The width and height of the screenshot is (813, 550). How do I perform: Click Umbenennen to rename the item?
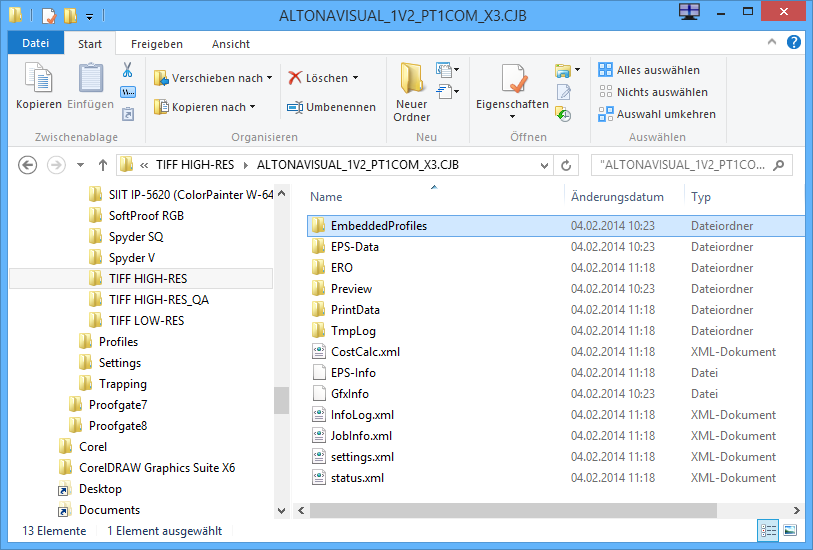click(331, 107)
